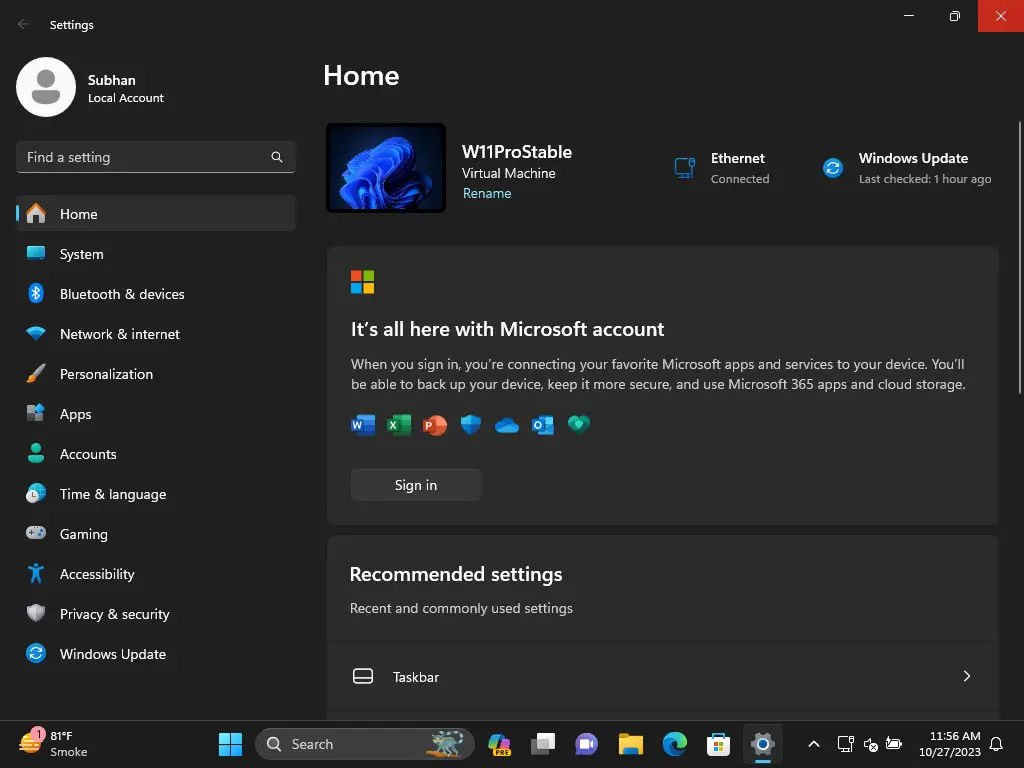
Task: Open Task View from taskbar
Action: point(543,744)
